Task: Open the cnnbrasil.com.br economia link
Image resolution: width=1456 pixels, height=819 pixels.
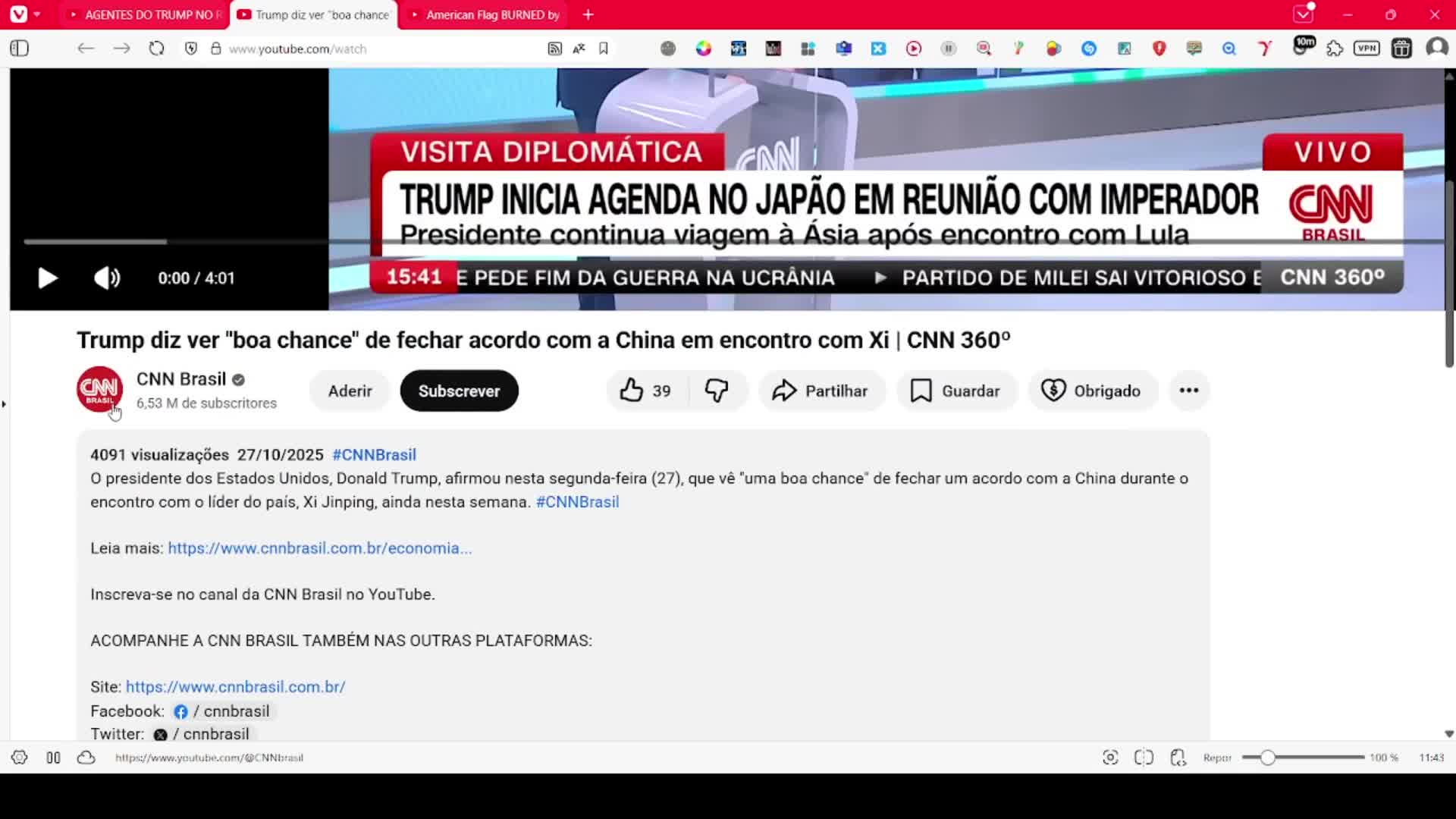Action: pos(319,548)
